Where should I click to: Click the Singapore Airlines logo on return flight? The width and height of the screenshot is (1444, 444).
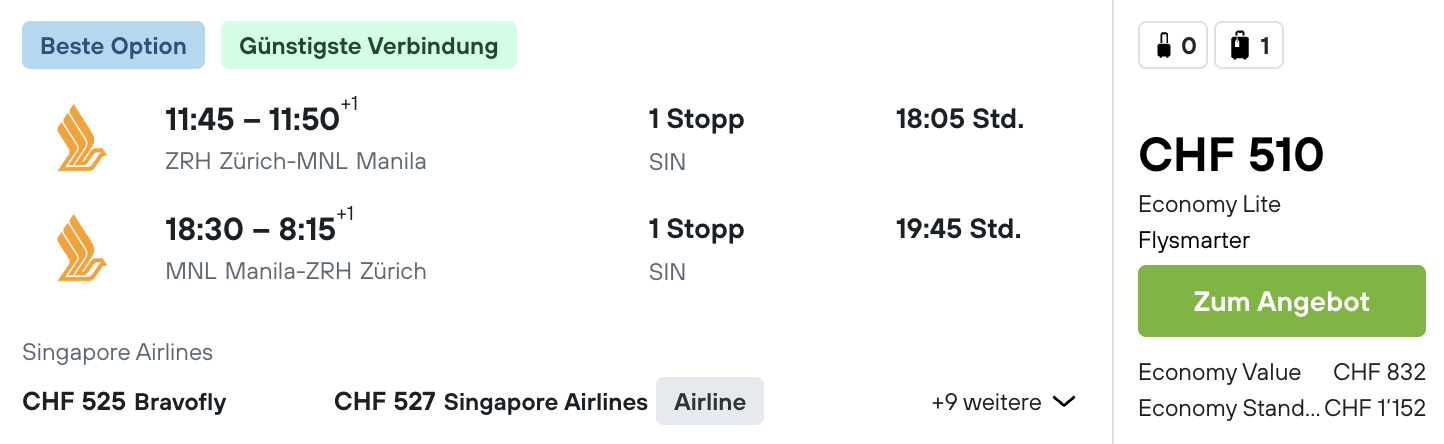click(x=82, y=248)
